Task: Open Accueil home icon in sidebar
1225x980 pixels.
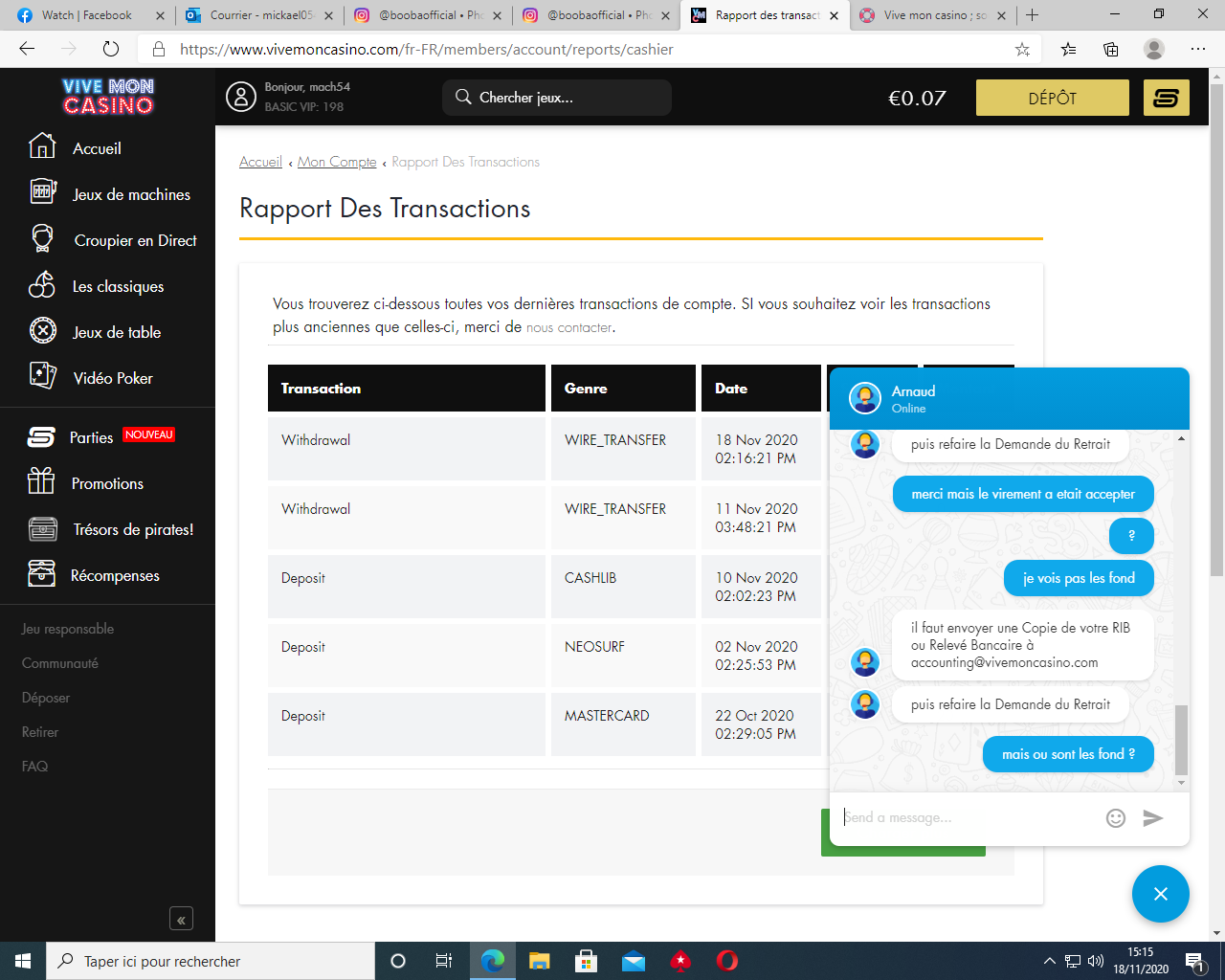Action: pos(42,146)
